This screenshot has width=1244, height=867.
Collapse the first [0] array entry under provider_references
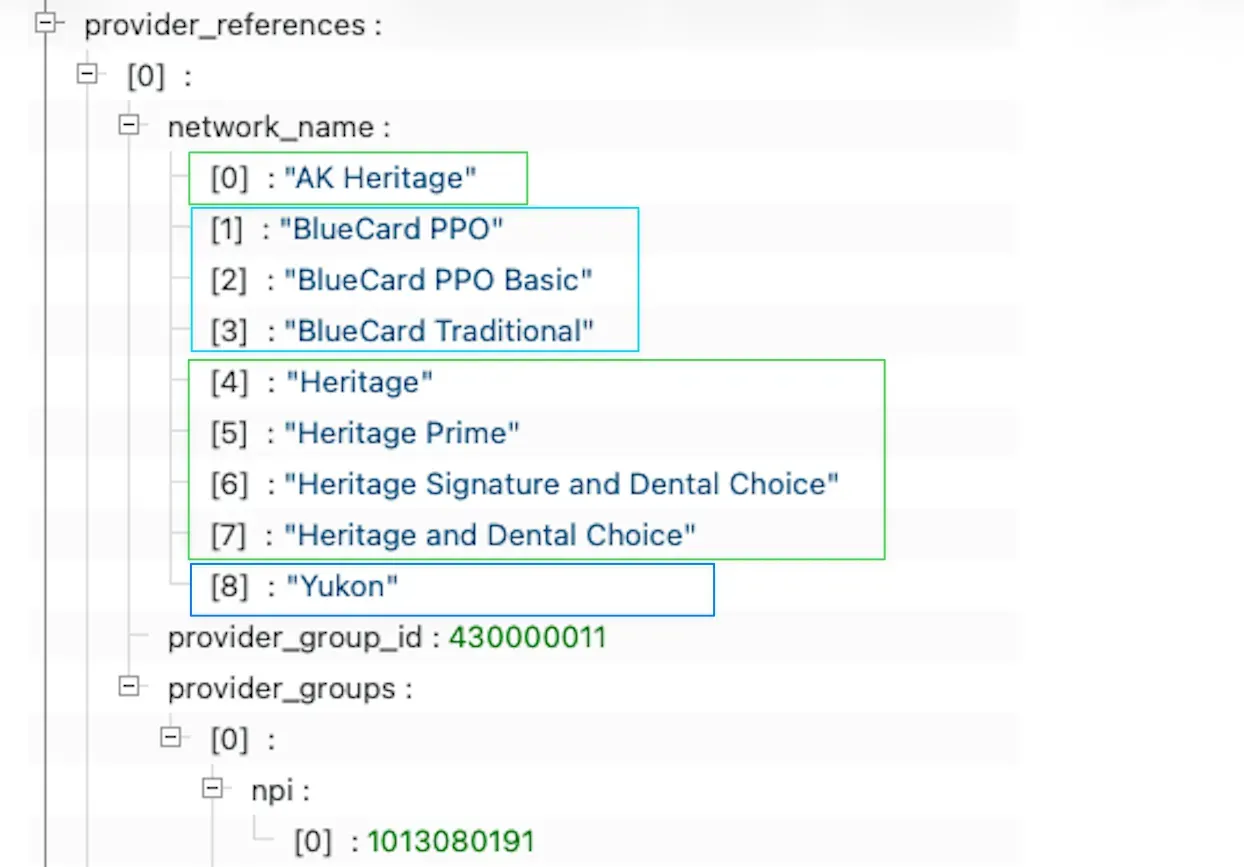point(87,73)
